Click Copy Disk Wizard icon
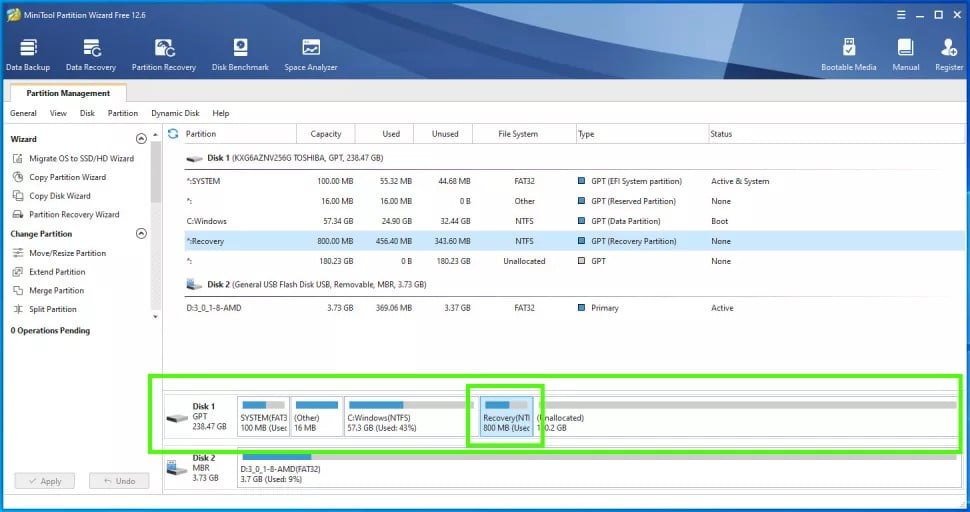 [18, 195]
